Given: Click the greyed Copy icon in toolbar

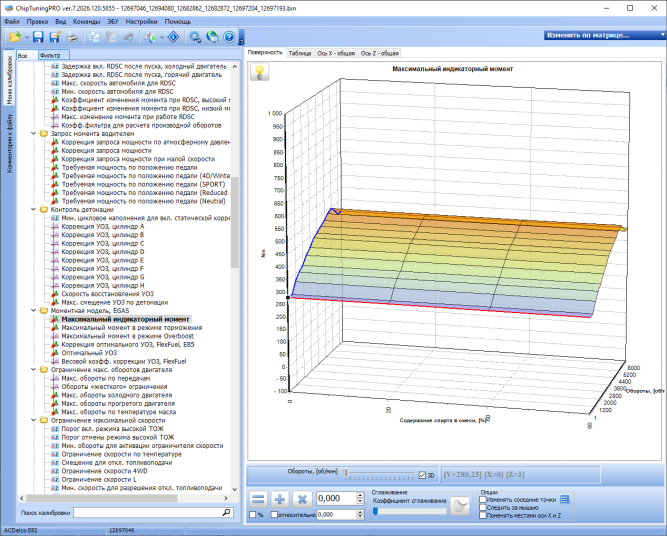Looking at the screenshot, I should 94,37.
